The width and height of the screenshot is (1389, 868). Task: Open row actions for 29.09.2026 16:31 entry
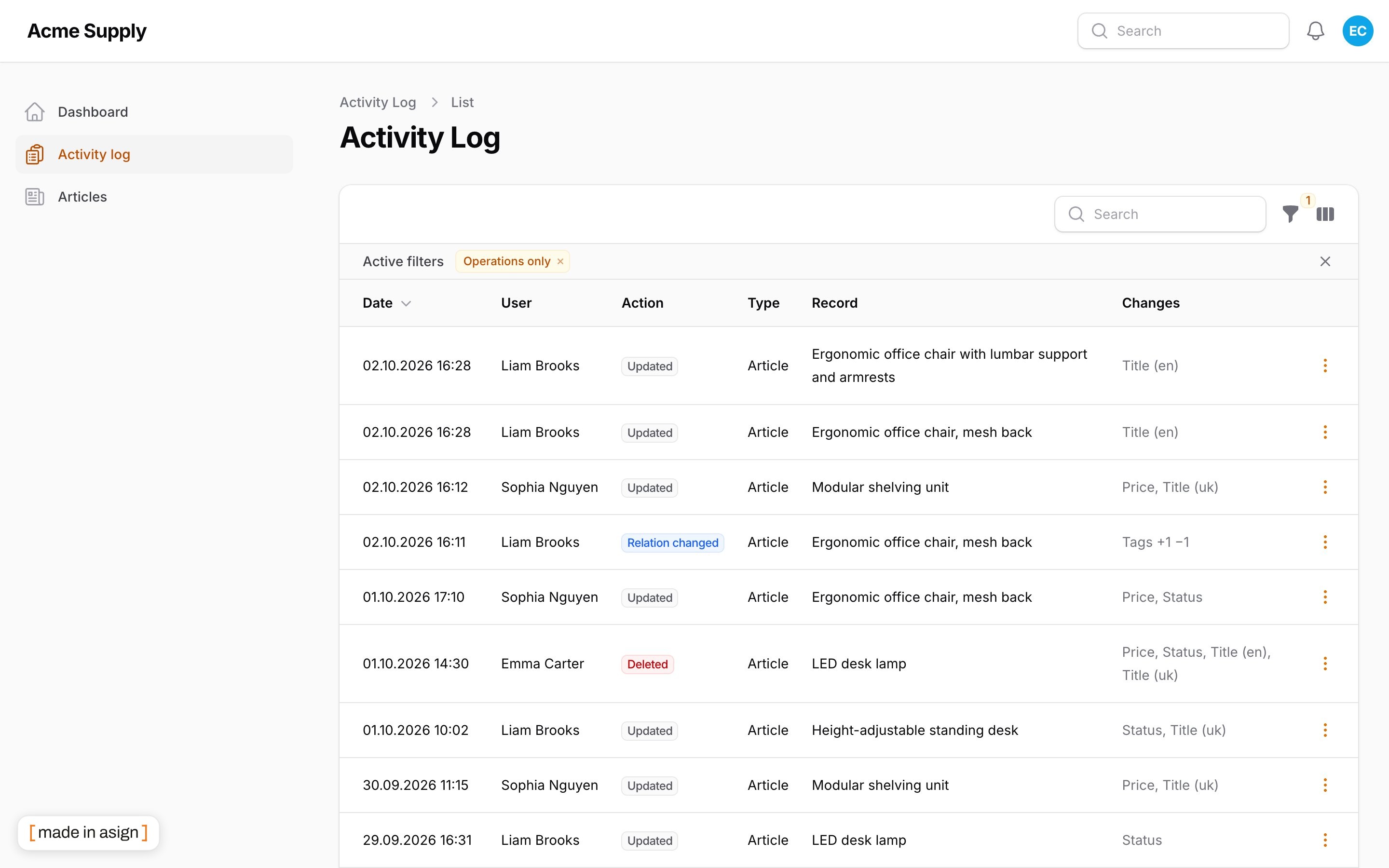click(x=1325, y=841)
